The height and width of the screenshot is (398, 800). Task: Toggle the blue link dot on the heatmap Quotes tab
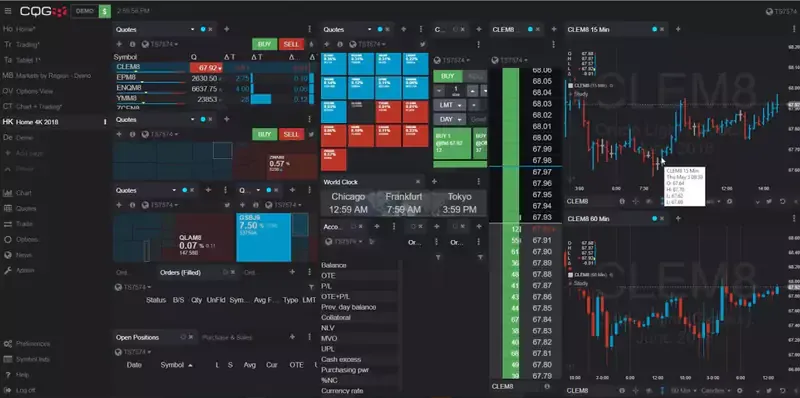tap(380, 30)
